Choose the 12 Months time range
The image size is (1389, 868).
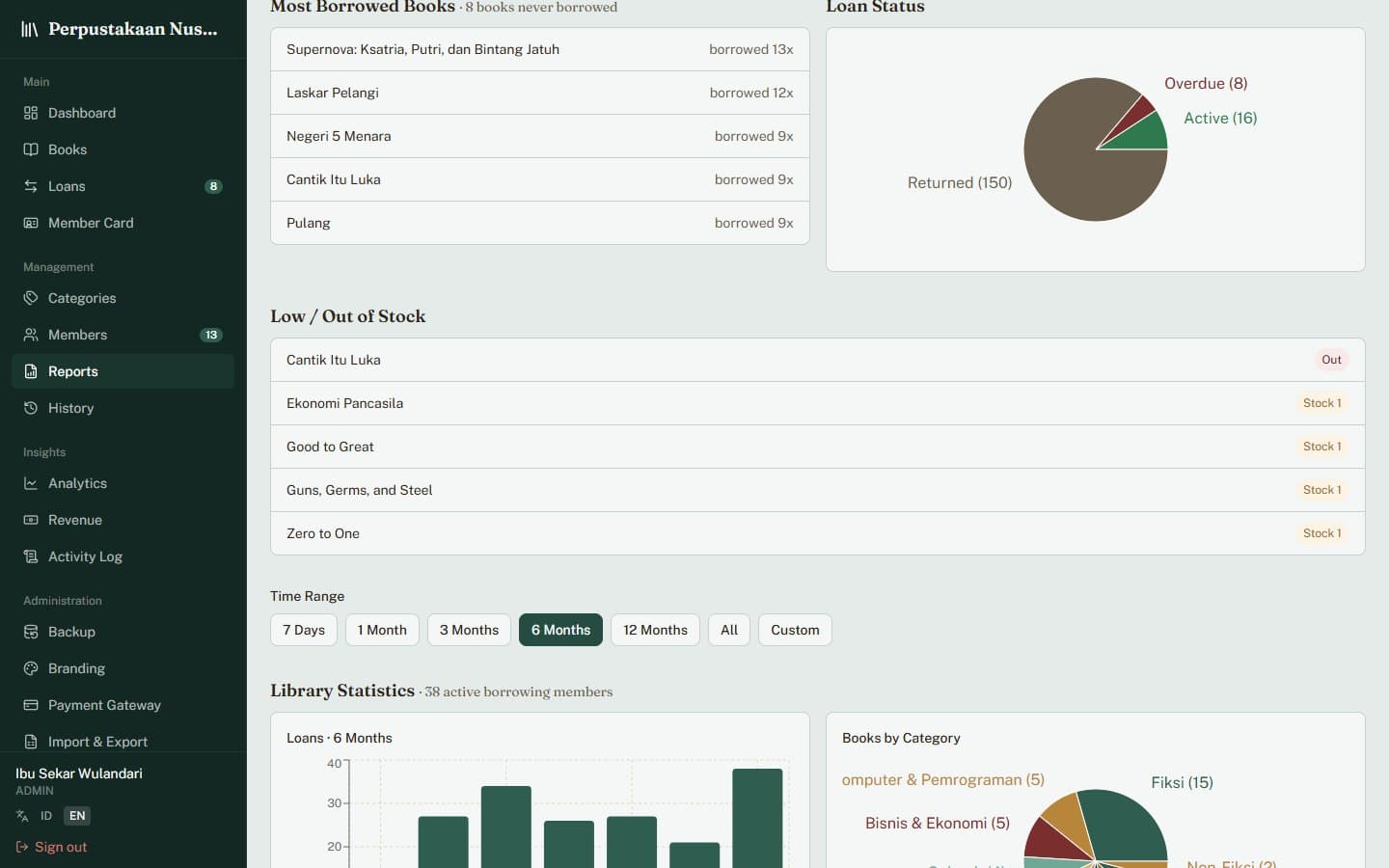point(655,630)
